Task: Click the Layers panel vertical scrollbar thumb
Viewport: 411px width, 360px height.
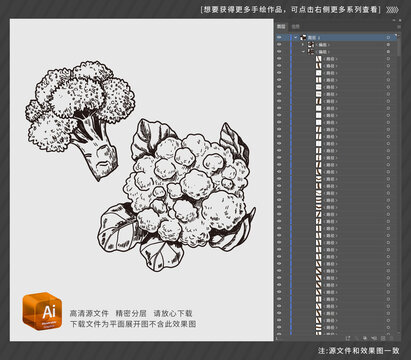Action: (x=399, y=46)
